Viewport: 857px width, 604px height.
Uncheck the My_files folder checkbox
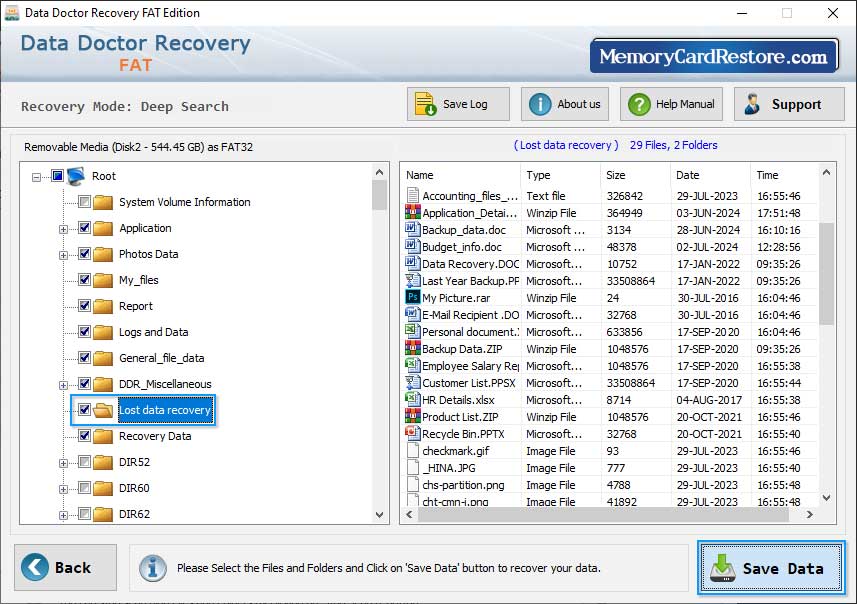tap(84, 279)
